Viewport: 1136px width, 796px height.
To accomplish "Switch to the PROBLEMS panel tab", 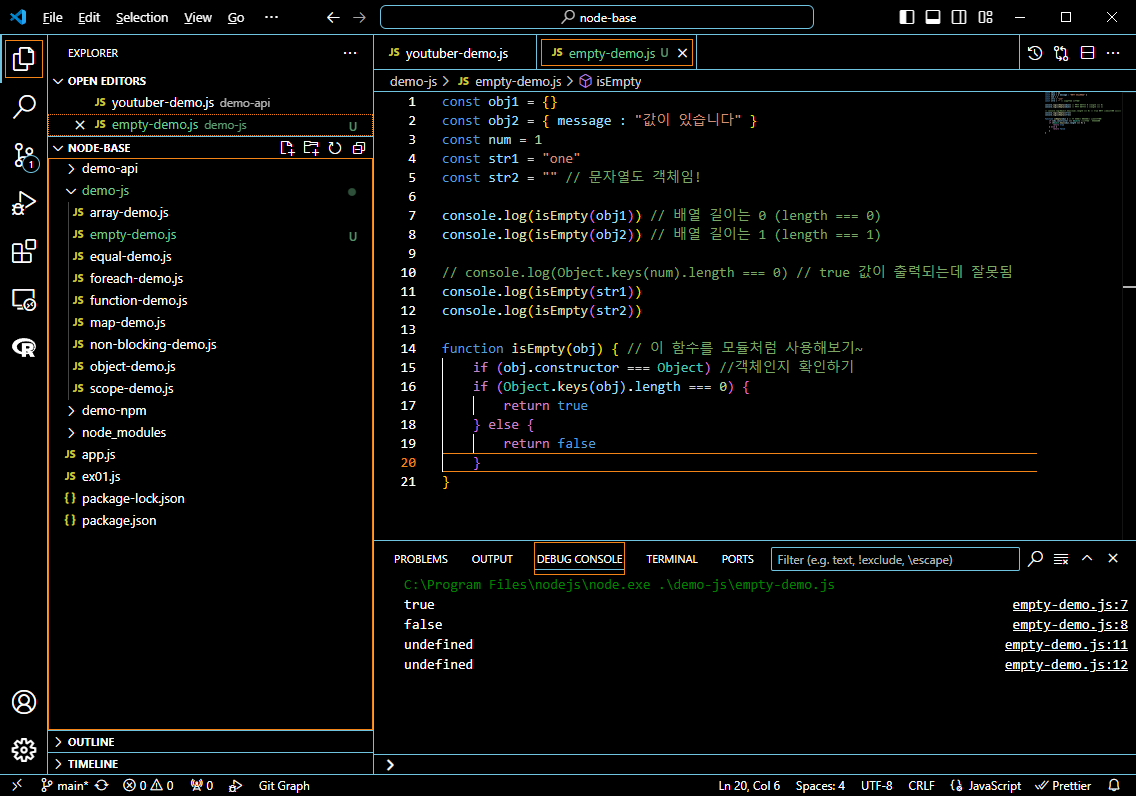I will pos(421,559).
